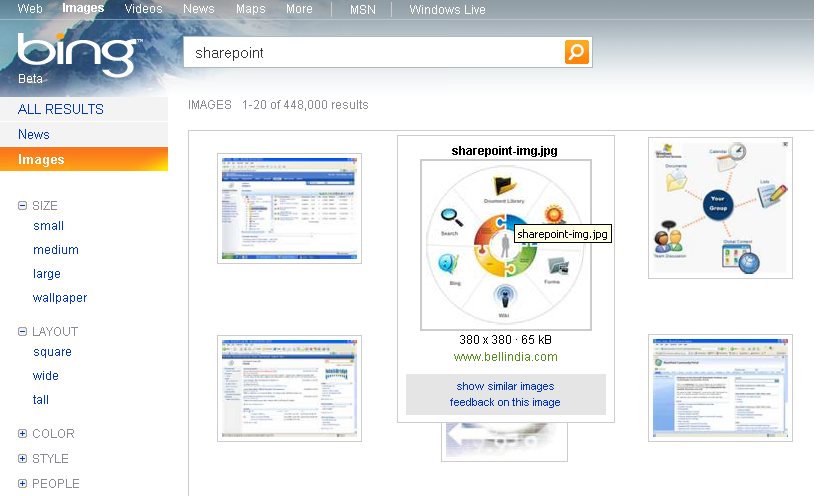Select Images in the left sidebar
817x496 pixels.
click(84, 159)
